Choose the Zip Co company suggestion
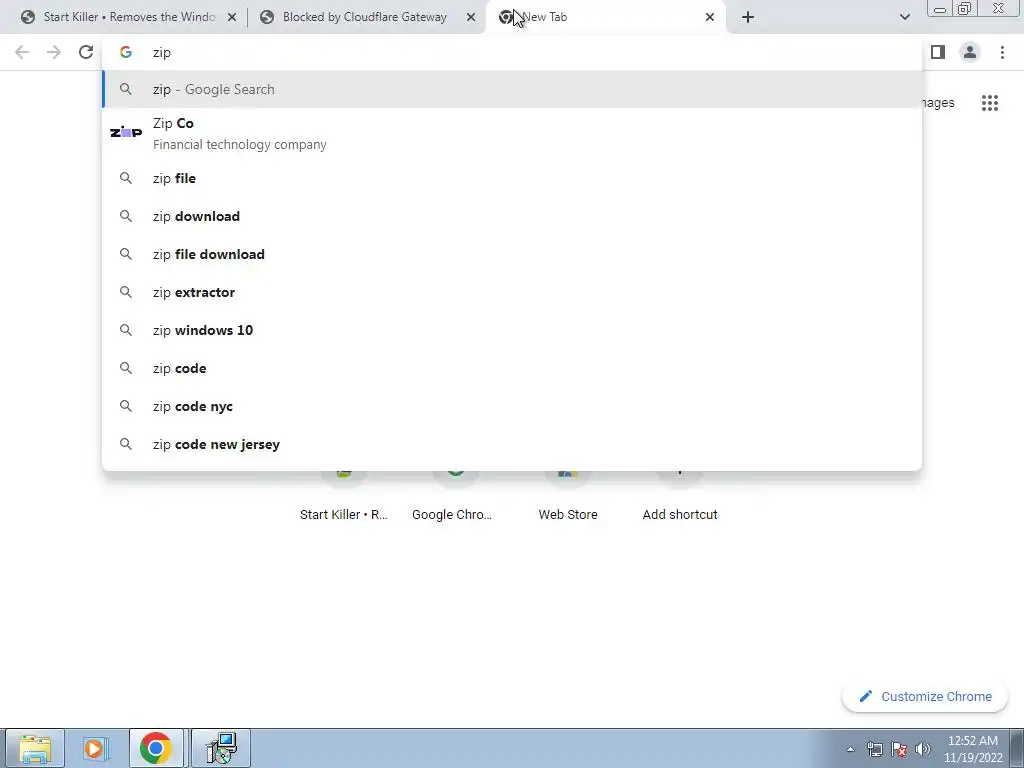Viewport: 1024px width, 768px height. pos(512,133)
